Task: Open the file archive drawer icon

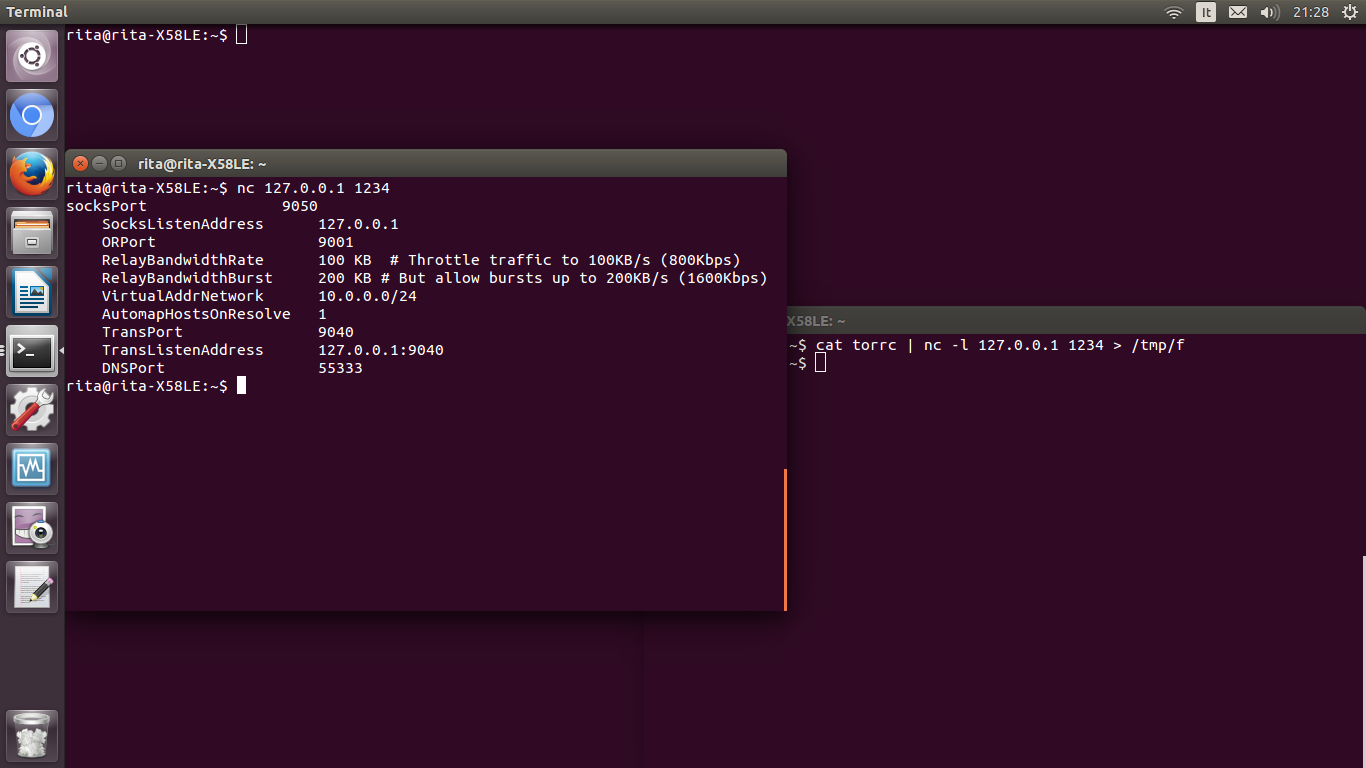Action: pyautogui.click(x=31, y=232)
